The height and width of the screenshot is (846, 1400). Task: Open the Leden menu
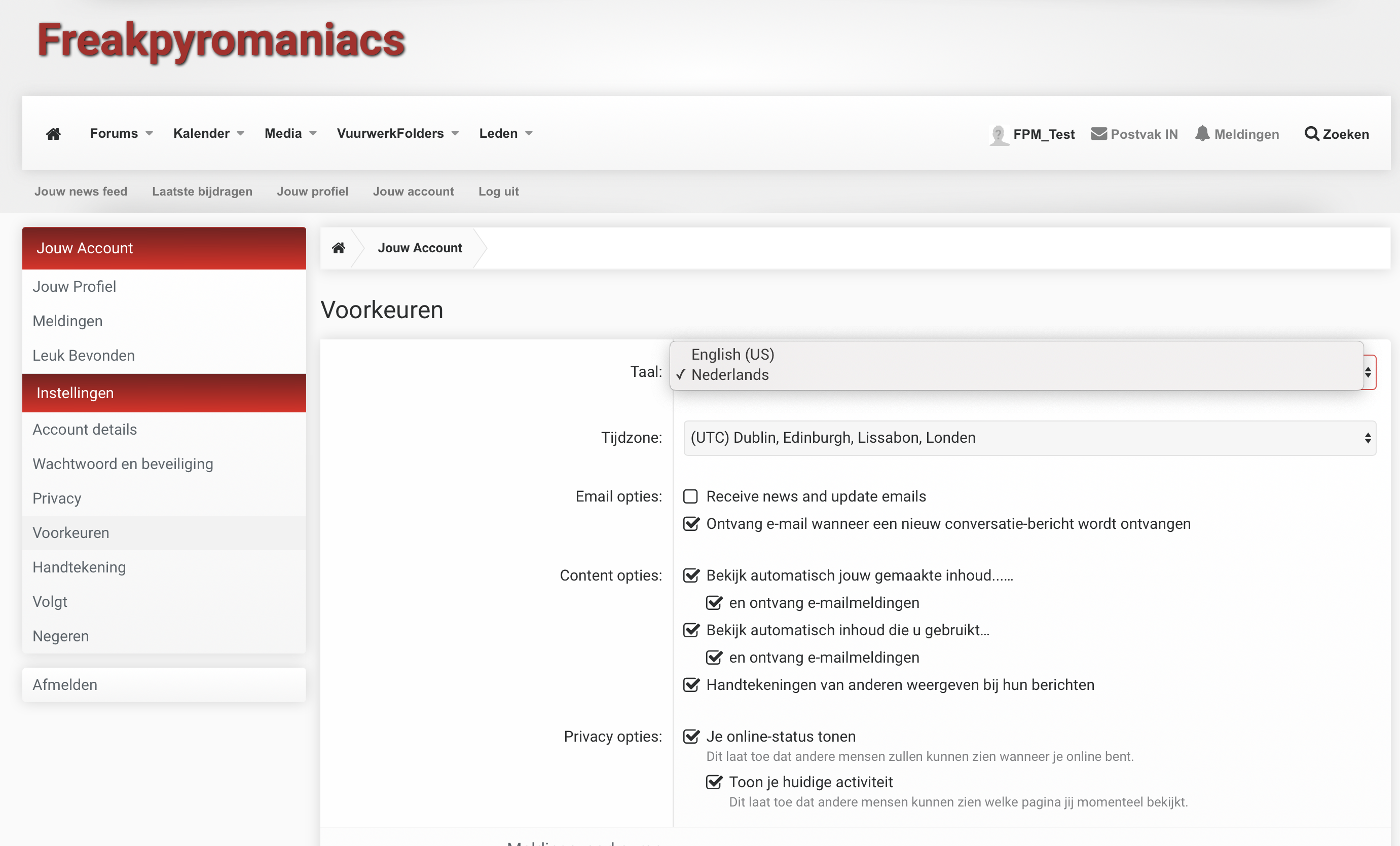[x=498, y=133]
